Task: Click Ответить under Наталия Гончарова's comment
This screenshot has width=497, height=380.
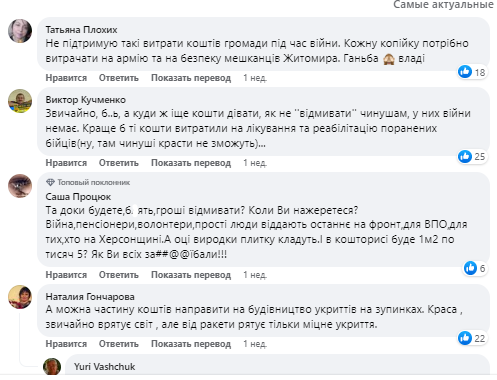Action: click(x=119, y=344)
